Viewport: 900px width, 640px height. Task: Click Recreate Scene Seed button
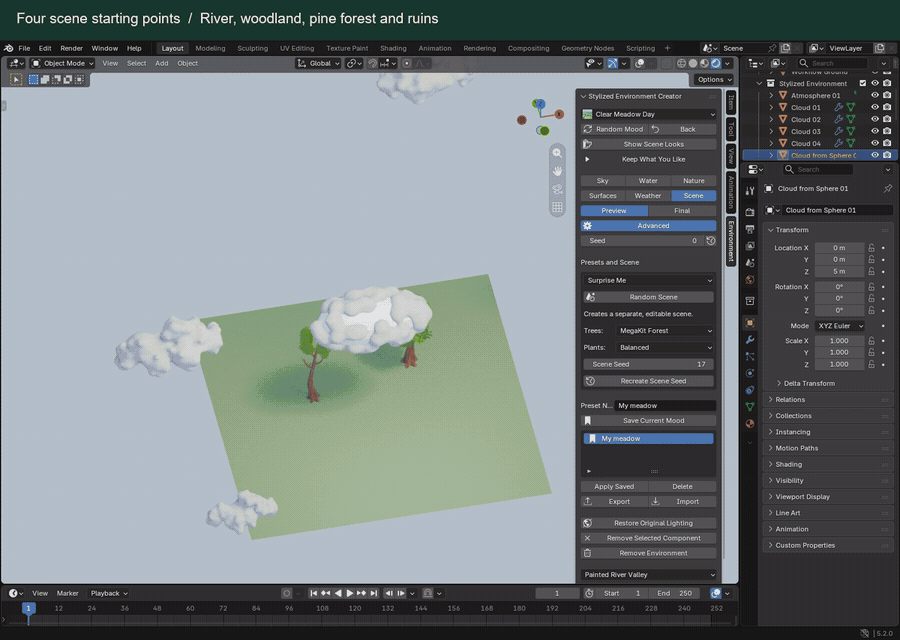click(x=649, y=381)
